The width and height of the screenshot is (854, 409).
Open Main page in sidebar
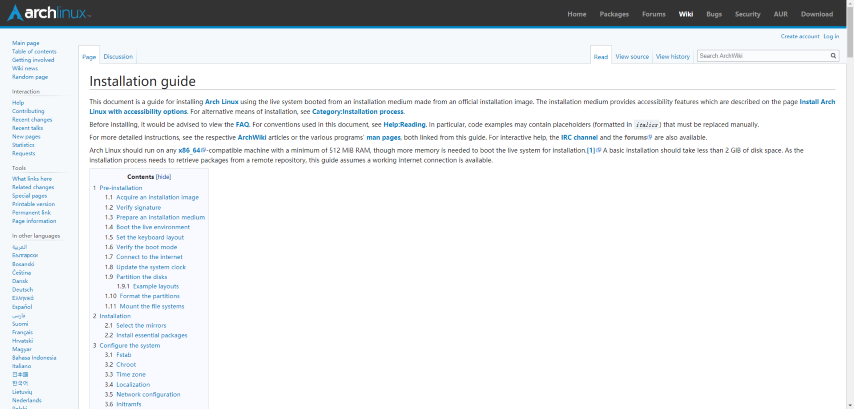(26, 43)
